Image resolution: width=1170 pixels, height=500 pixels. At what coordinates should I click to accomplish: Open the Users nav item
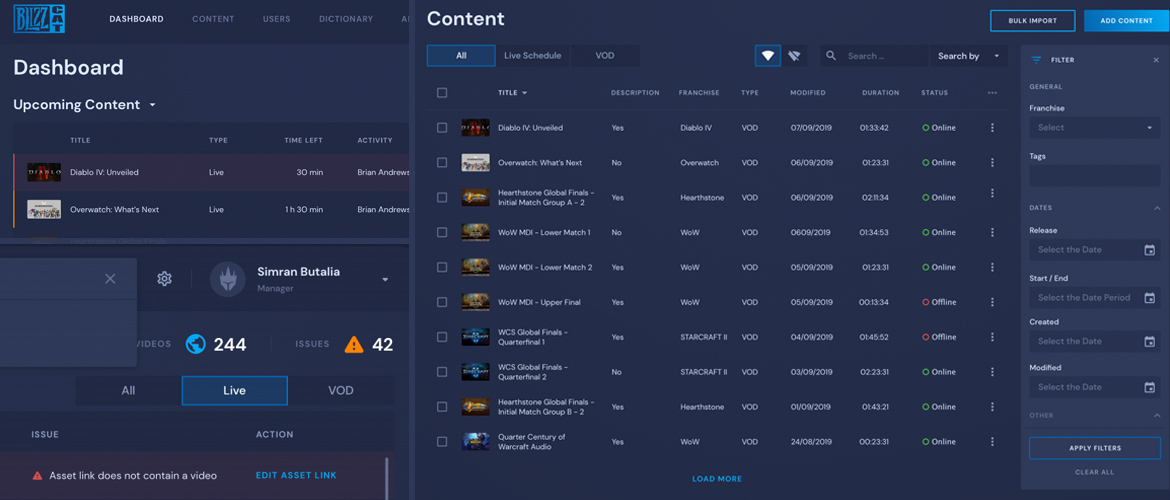pos(276,19)
